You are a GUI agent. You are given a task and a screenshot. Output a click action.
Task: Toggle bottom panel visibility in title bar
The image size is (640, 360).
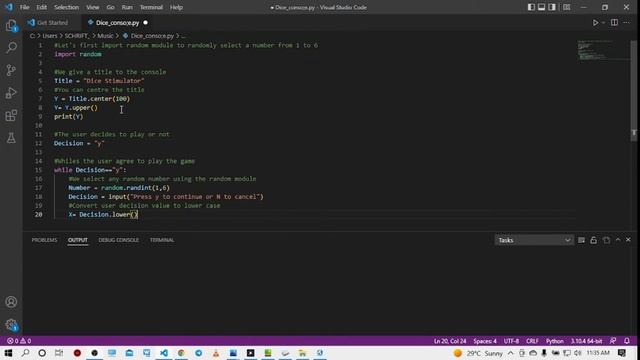click(541, 7)
